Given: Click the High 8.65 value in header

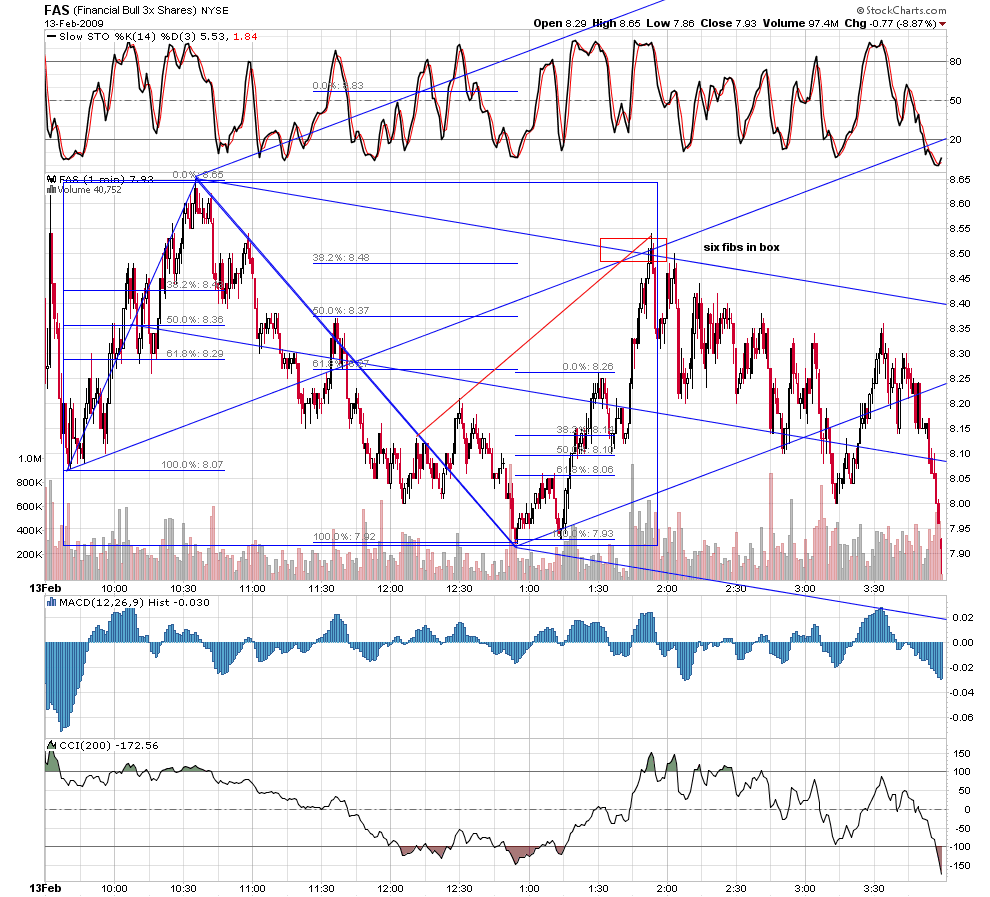Looking at the screenshot, I should pyautogui.click(x=616, y=23).
